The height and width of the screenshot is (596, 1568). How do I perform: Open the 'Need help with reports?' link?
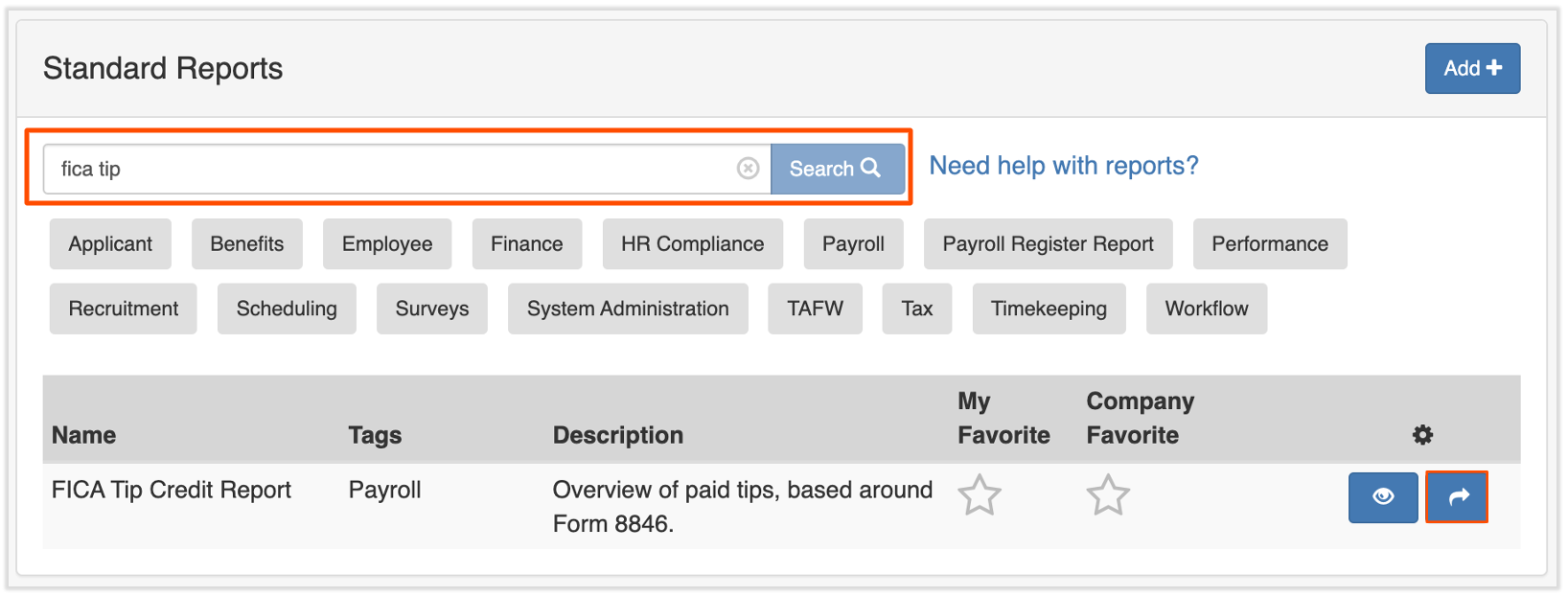click(x=1063, y=166)
